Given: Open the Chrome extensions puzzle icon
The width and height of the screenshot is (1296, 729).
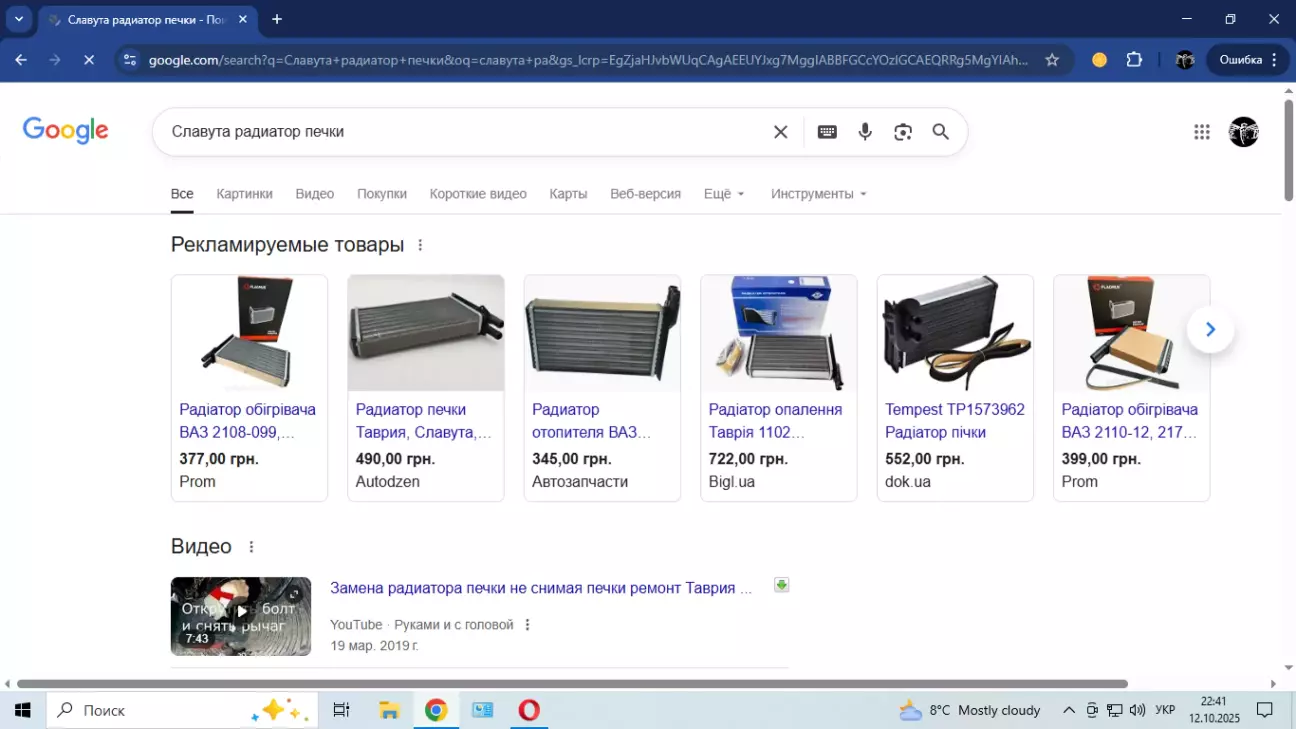Looking at the screenshot, I should coord(1134,60).
